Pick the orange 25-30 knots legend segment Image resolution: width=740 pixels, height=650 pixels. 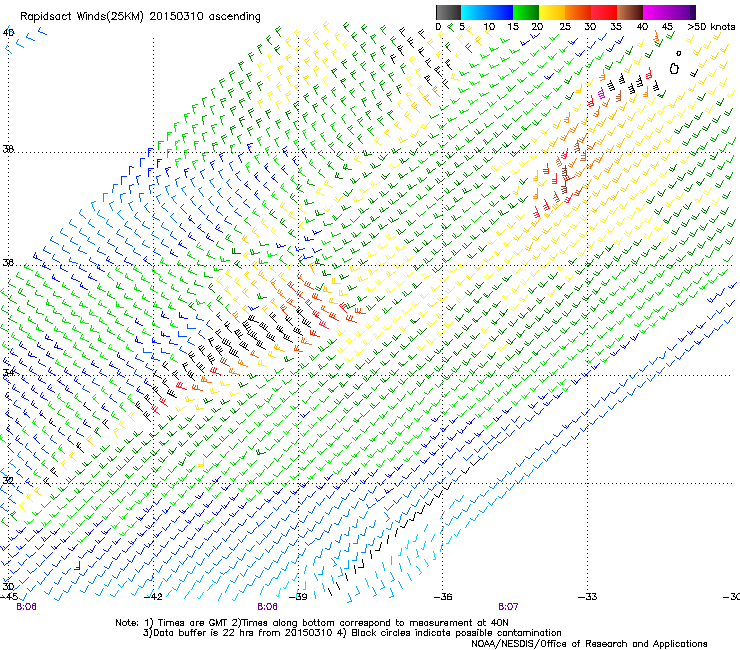tap(578, 12)
